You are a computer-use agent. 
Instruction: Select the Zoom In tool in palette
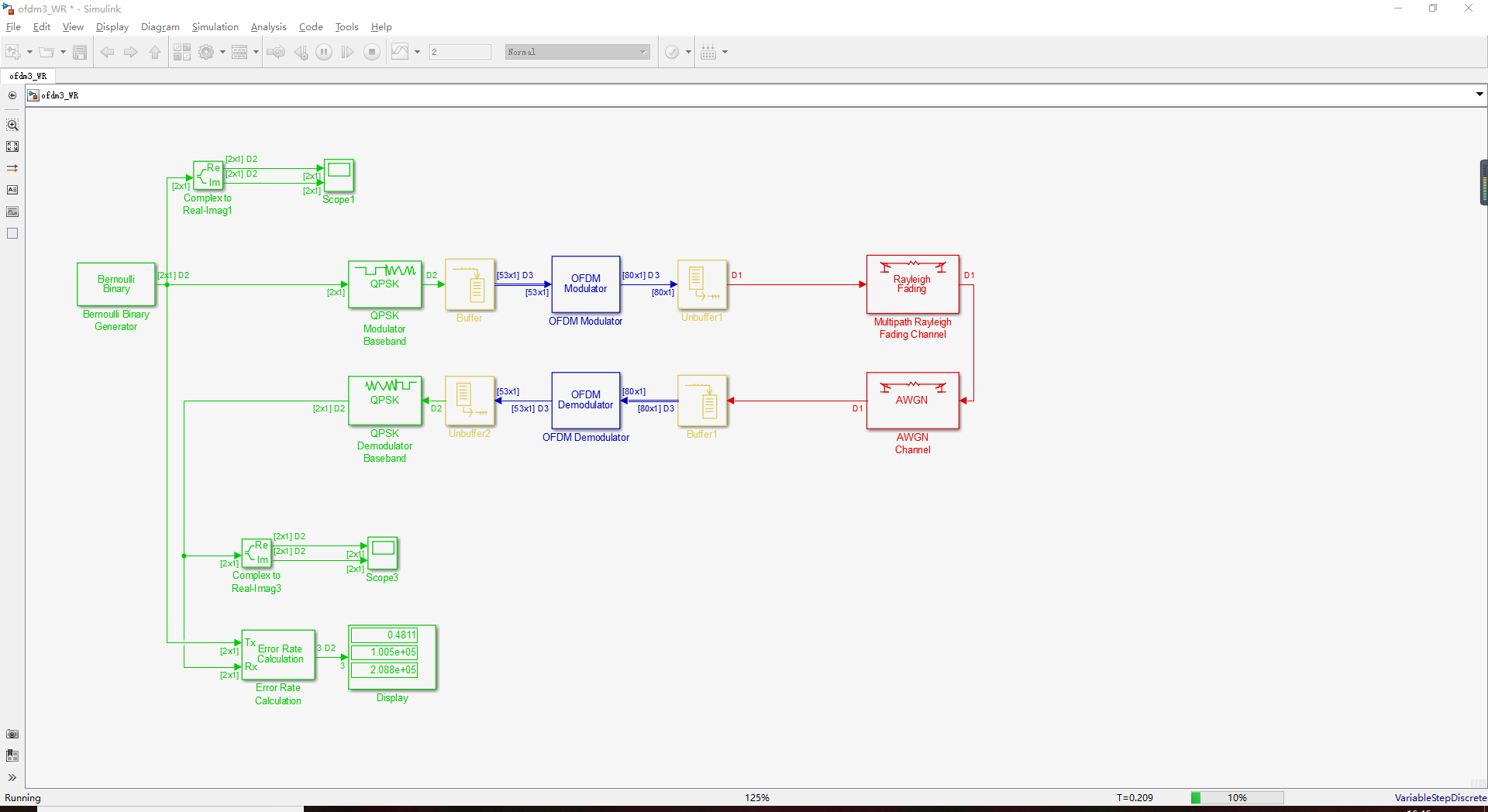pos(12,125)
